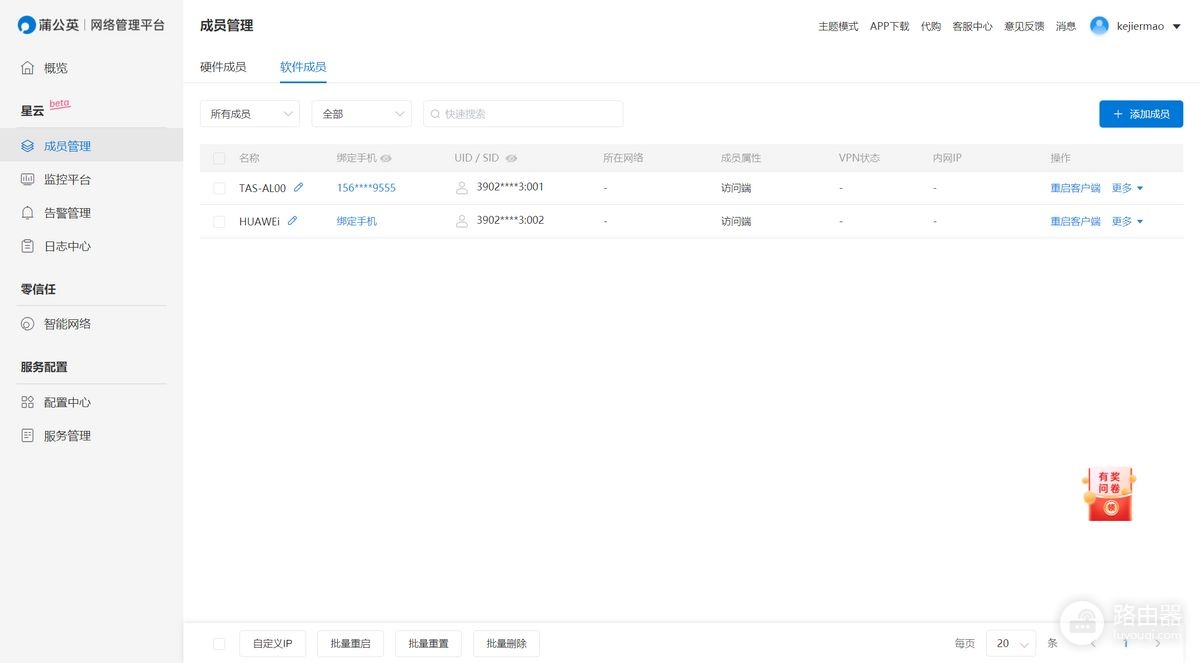Image resolution: width=1200 pixels, height=663 pixels.
Task: Click the 概览 home icon in sidebar
Action: (x=28, y=68)
